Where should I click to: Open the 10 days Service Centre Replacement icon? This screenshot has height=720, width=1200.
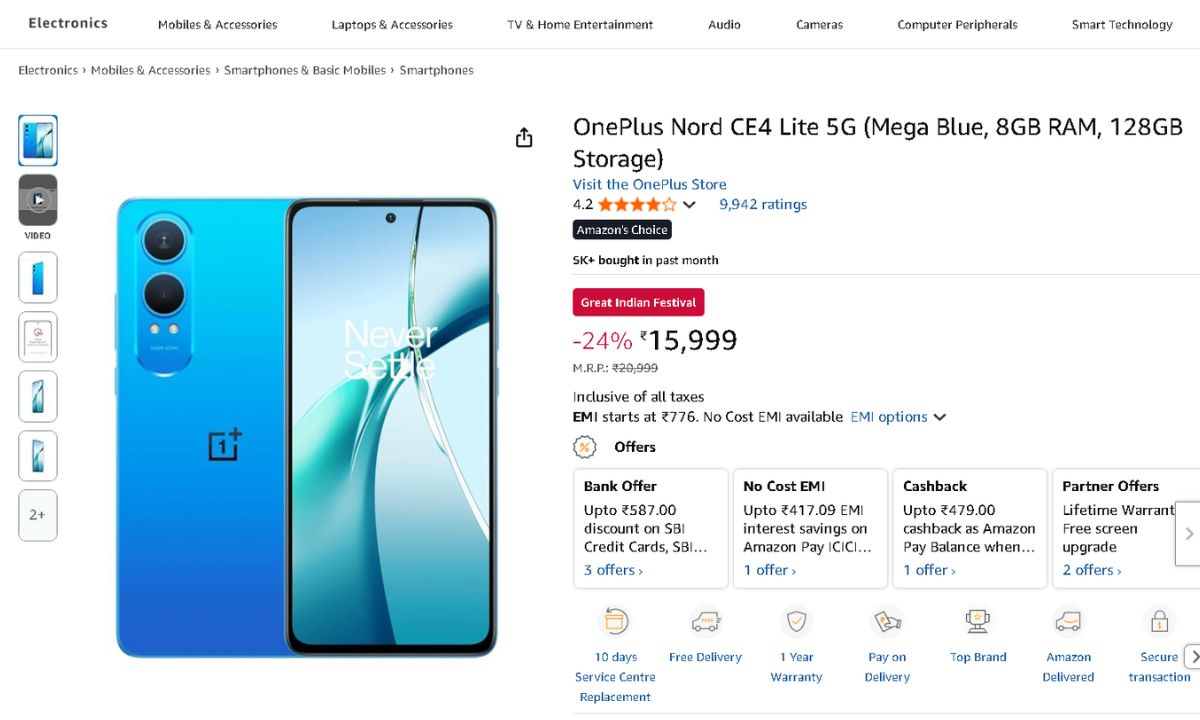coord(614,622)
